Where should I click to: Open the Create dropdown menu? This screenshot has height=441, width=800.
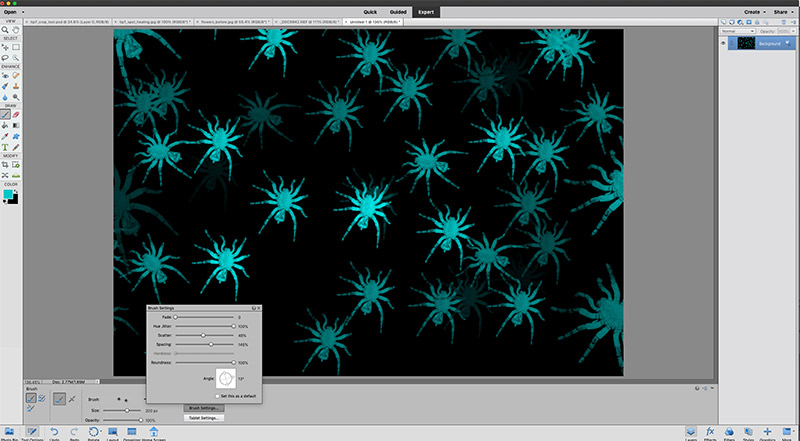(x=754, y=12)
